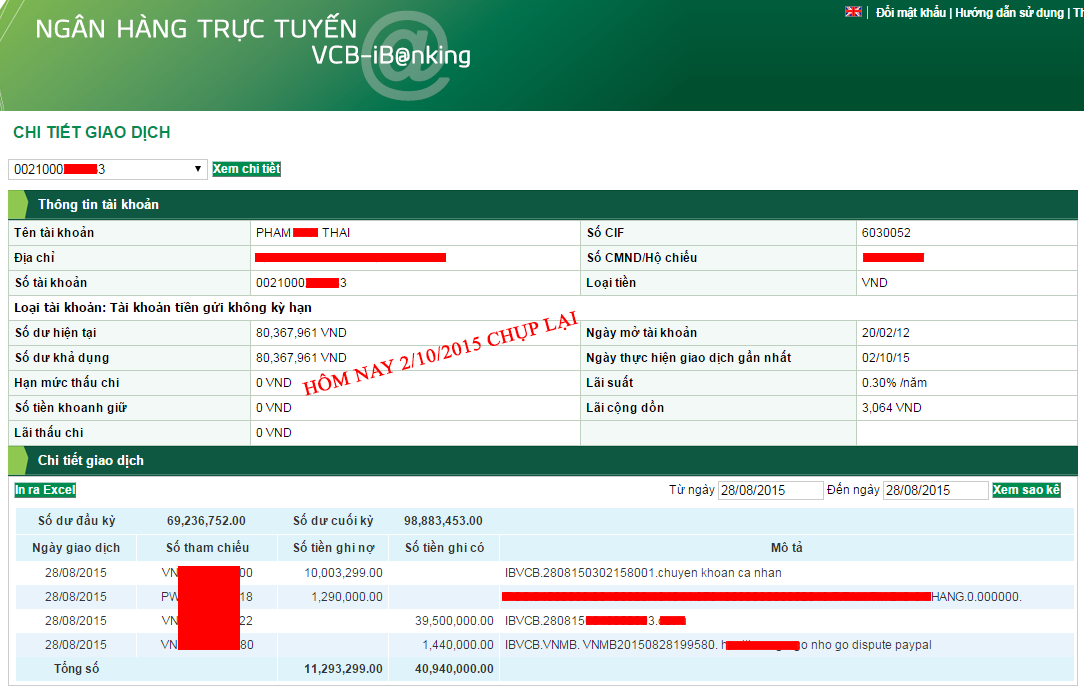Click the 'Đến ngày' date field
The height and width of the screenshot is (687, 1084).
(935, 490)
